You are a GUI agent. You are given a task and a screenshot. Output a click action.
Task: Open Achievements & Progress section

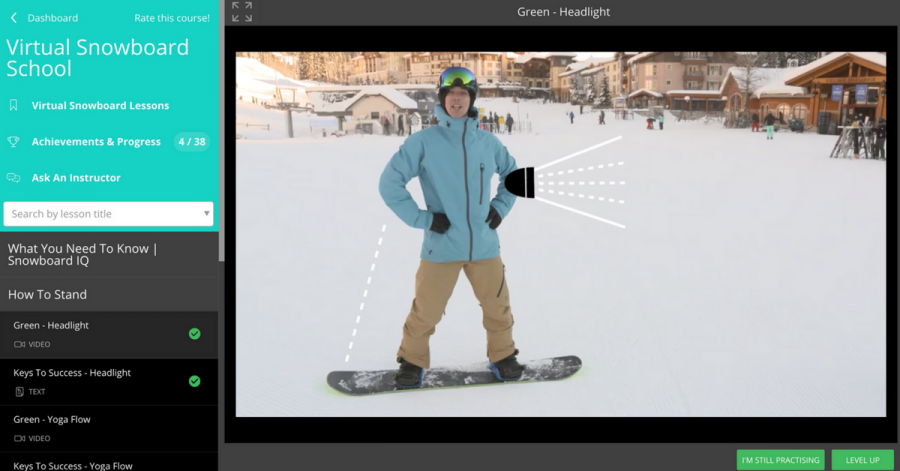(x=96, y=142)
